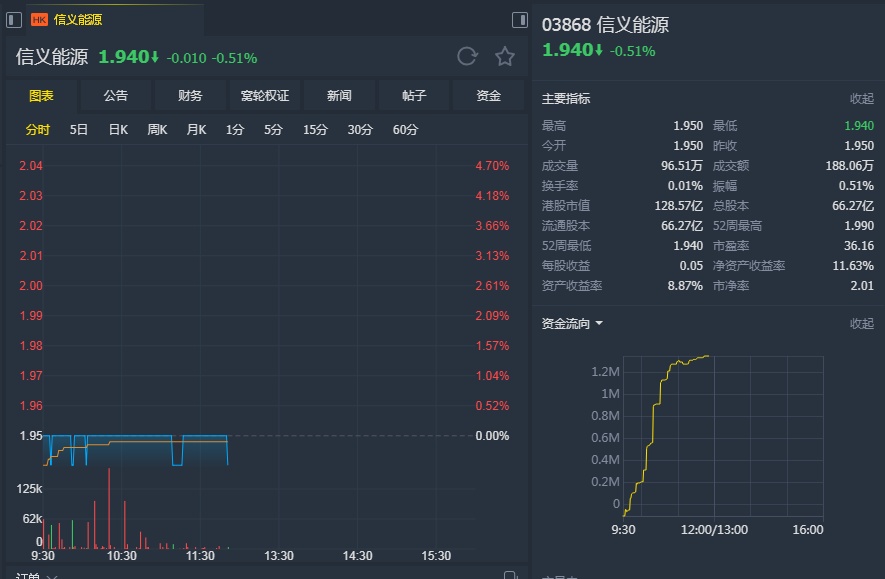Open the 帖子 tab

414,95
